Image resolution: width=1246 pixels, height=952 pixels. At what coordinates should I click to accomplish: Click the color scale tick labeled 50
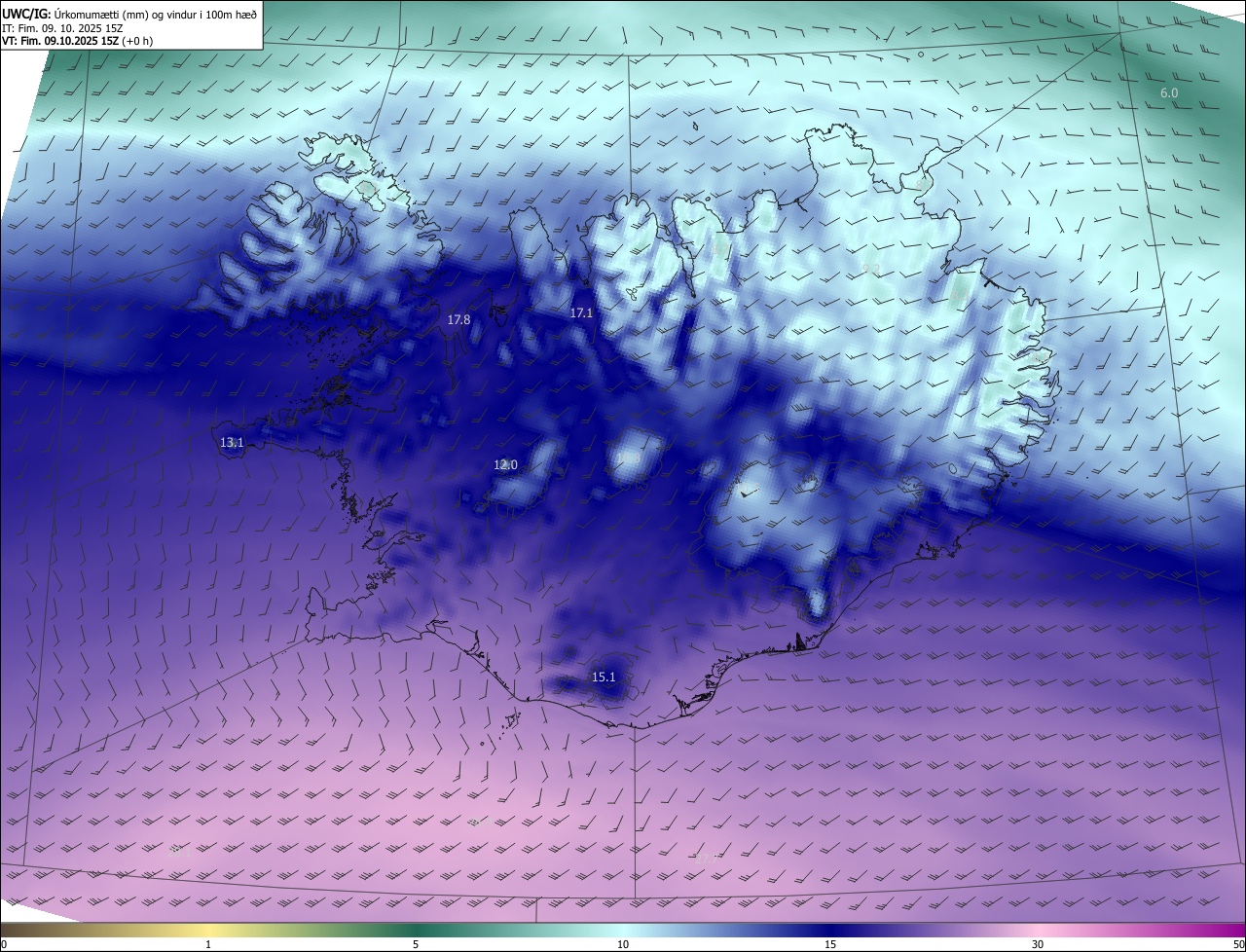pos(1238,944)
